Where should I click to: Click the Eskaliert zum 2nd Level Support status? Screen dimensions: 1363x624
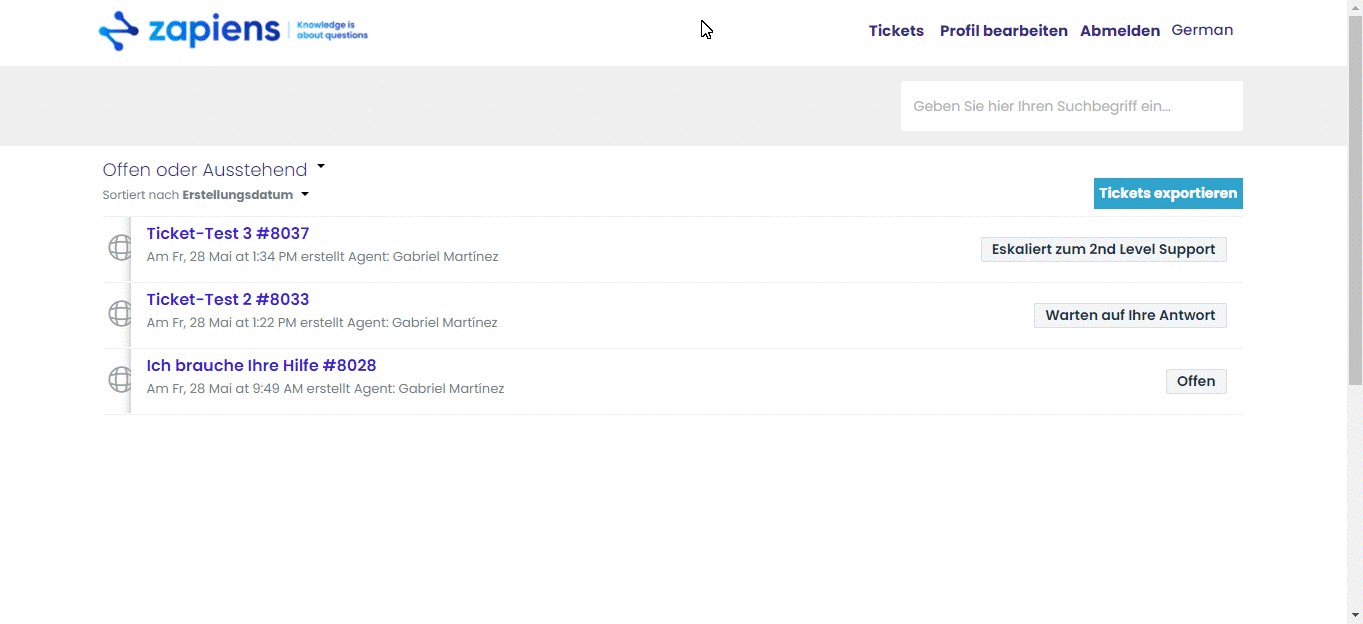[x=1104, y=249]
